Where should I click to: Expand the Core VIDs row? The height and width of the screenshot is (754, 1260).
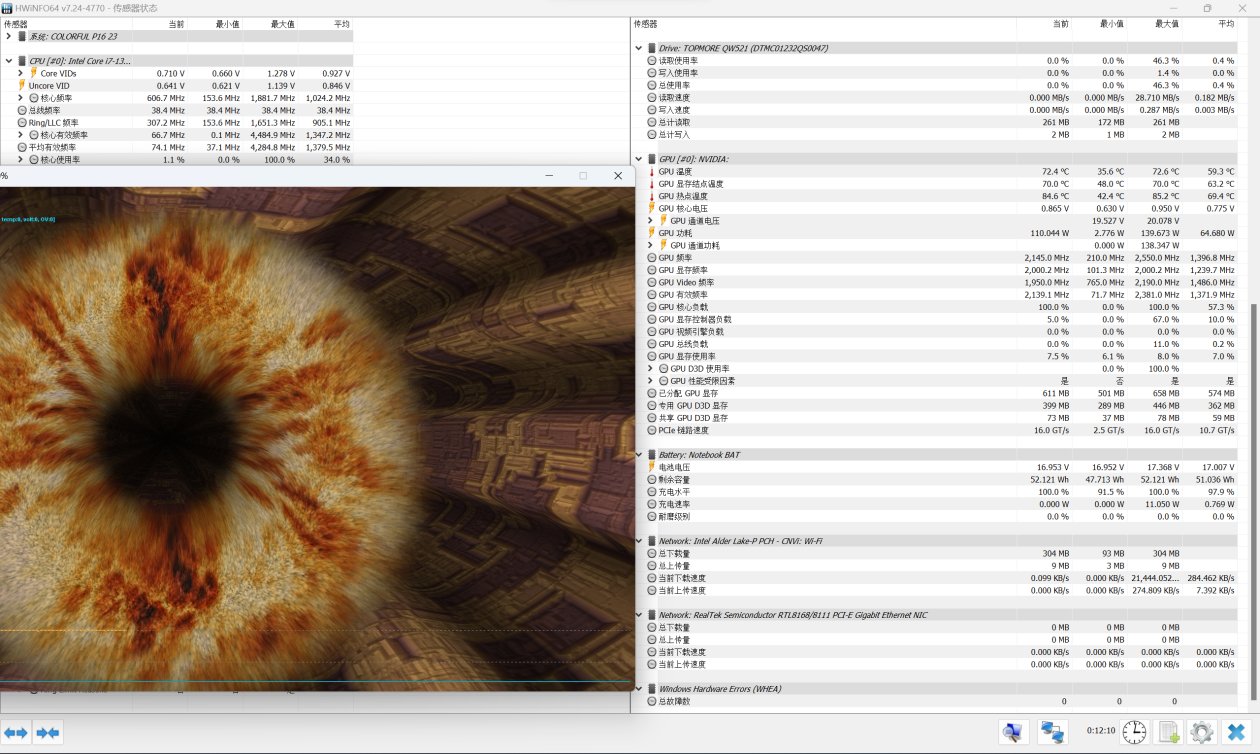(21, 73)
